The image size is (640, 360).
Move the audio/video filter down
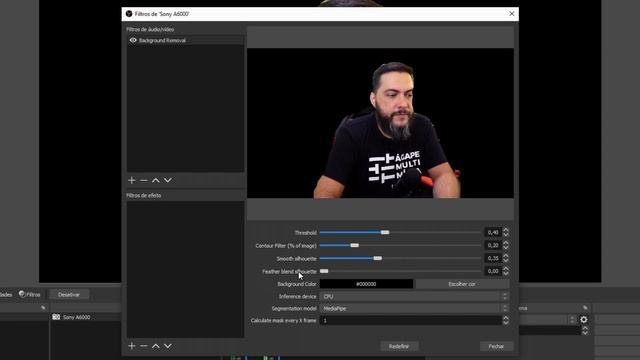(x=168, y=180)
